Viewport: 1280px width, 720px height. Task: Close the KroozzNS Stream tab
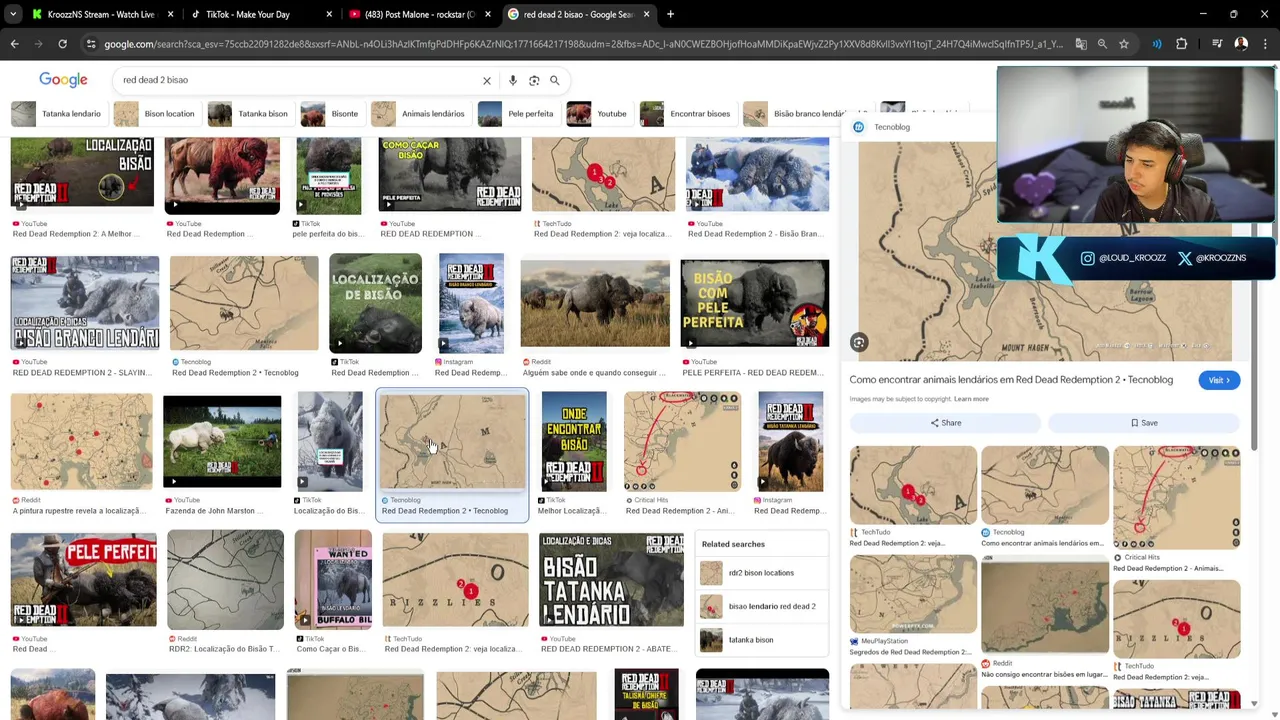(170, 14)
